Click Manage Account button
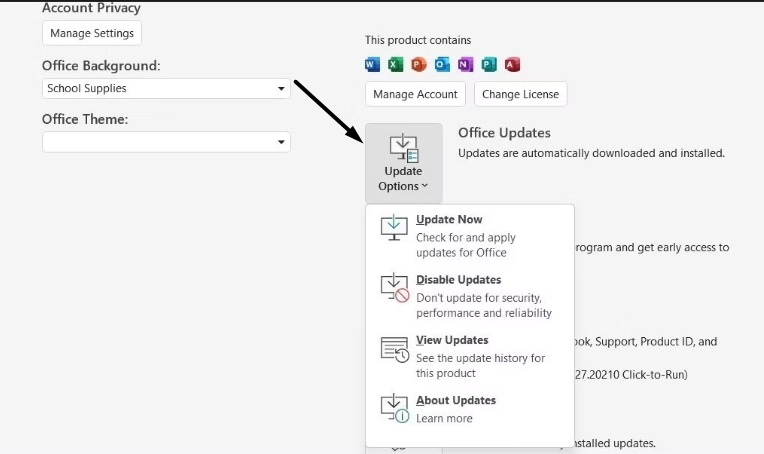 click(x=415, y=94)
